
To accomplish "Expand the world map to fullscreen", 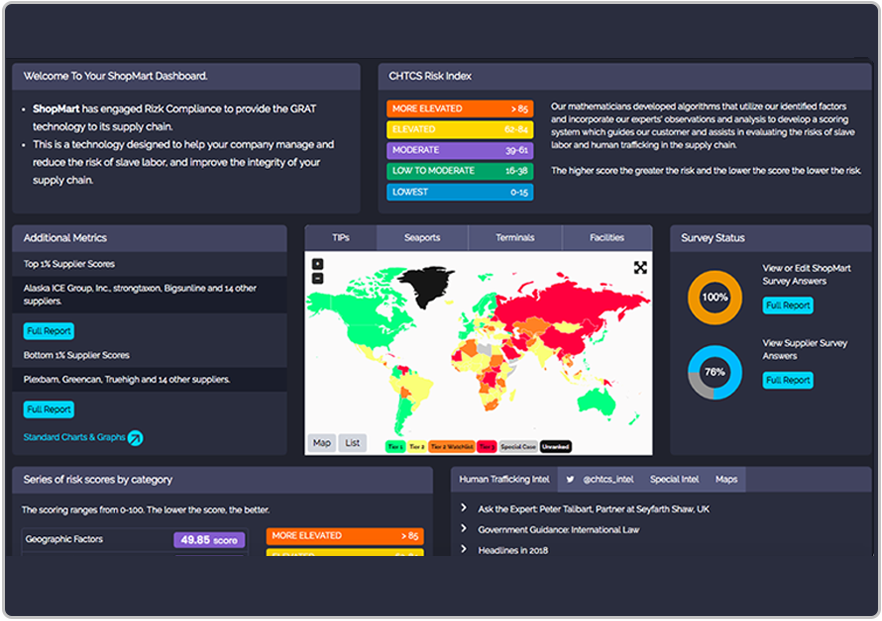I will pos(640,268).
